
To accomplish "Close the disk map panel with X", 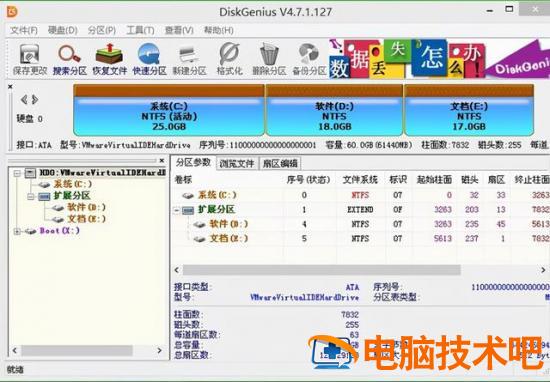I will (10, 87).
